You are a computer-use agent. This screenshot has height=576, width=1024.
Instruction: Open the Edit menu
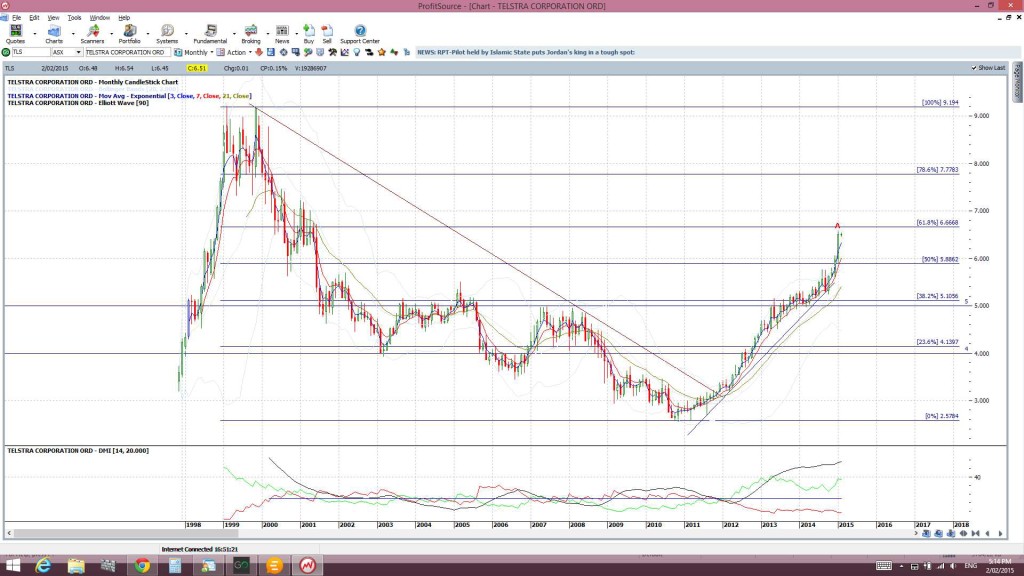(34, 18)
